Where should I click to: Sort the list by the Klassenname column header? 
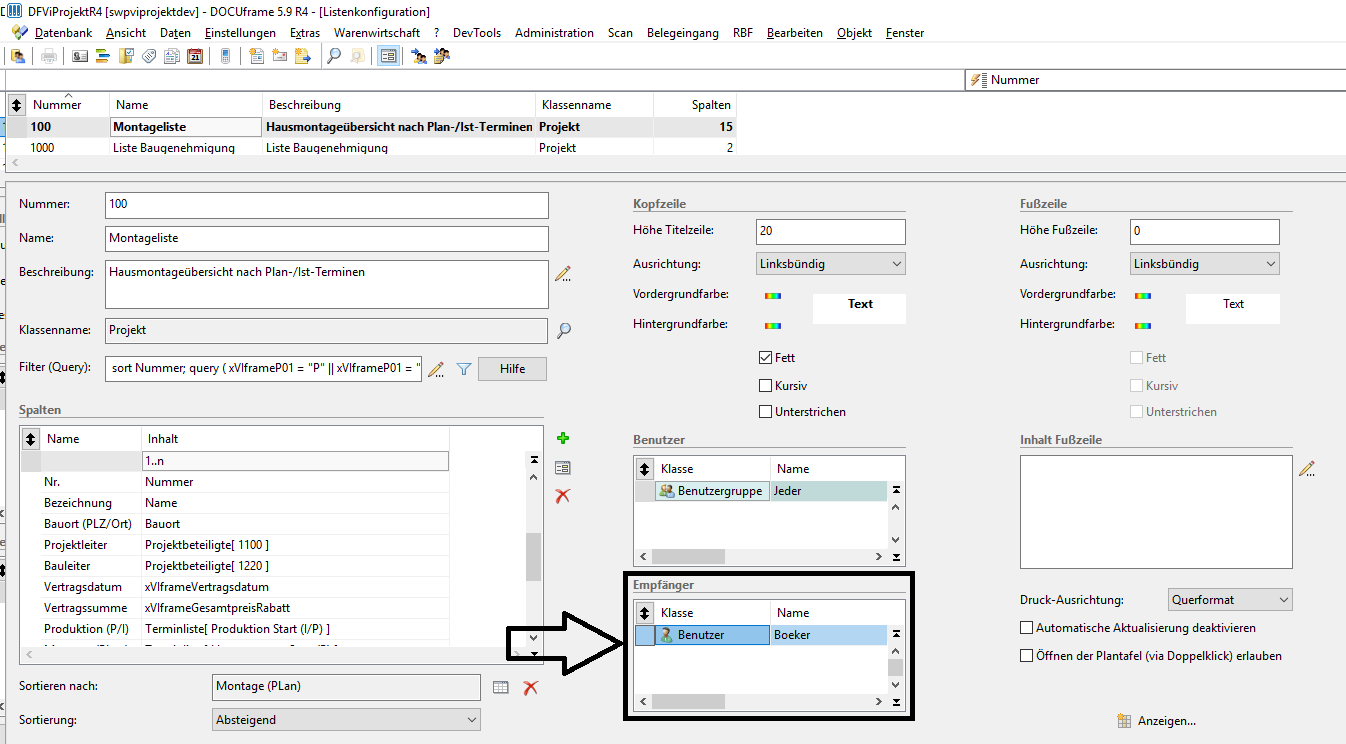(x=594, y=105)
